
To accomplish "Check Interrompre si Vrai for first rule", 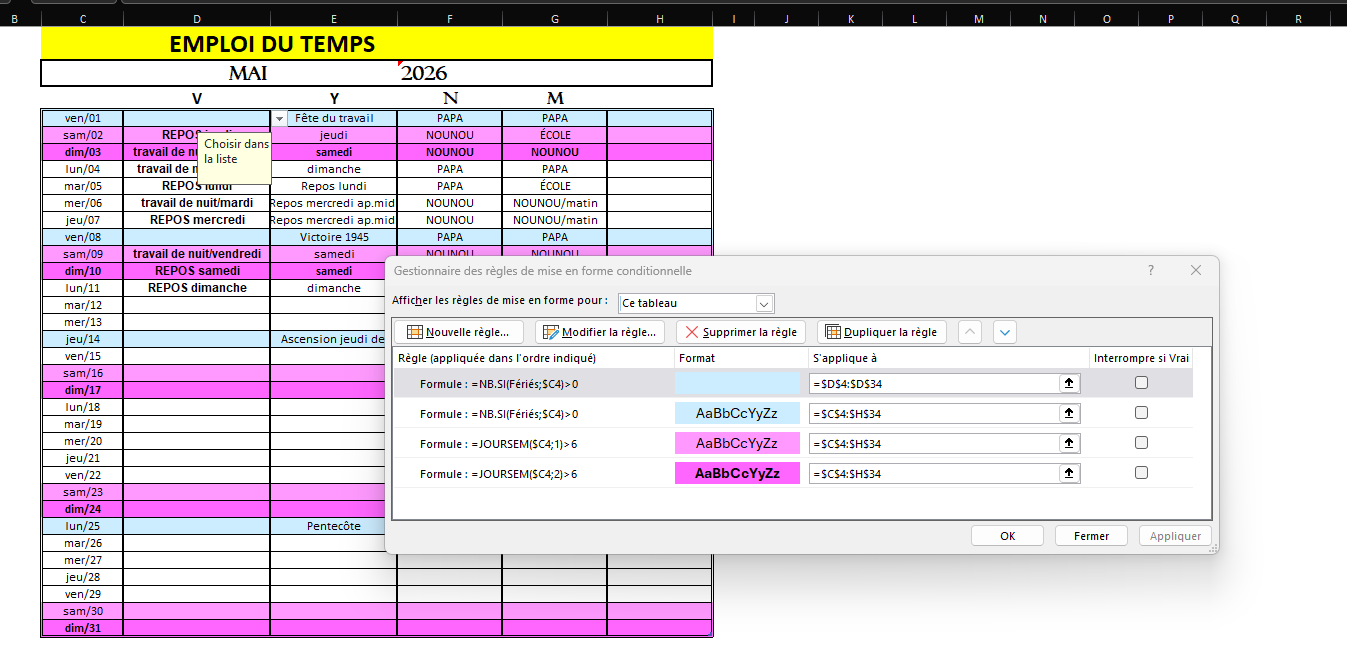I will coord(1141,383).
